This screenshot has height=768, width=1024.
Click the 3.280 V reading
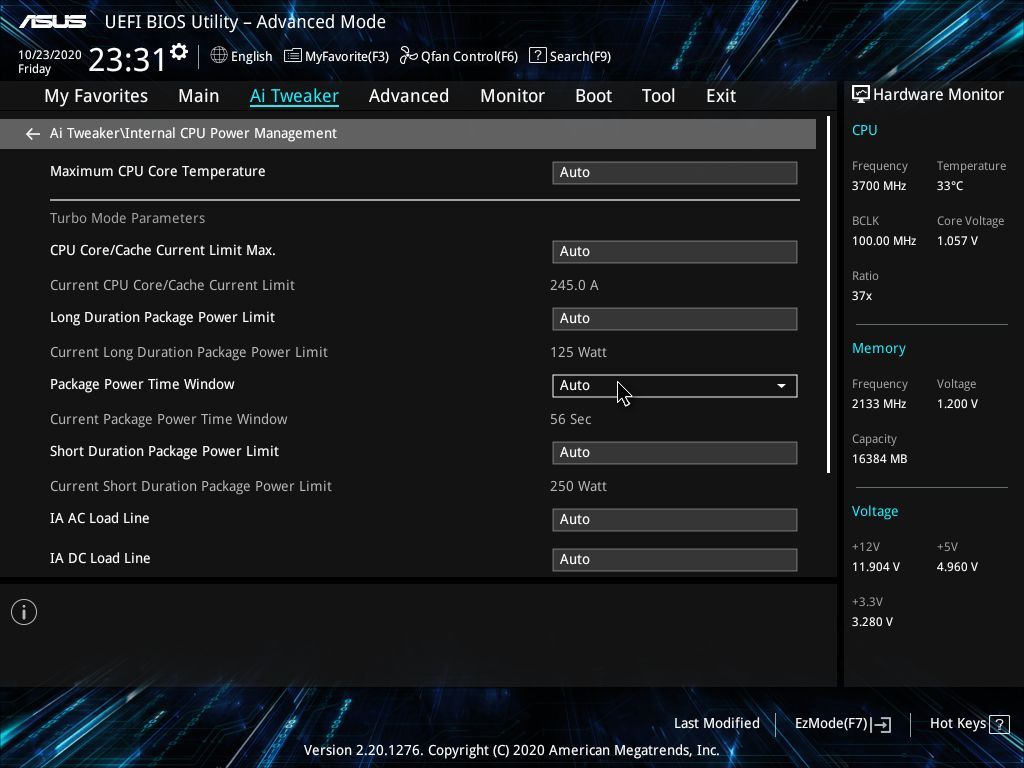[872, 622]
